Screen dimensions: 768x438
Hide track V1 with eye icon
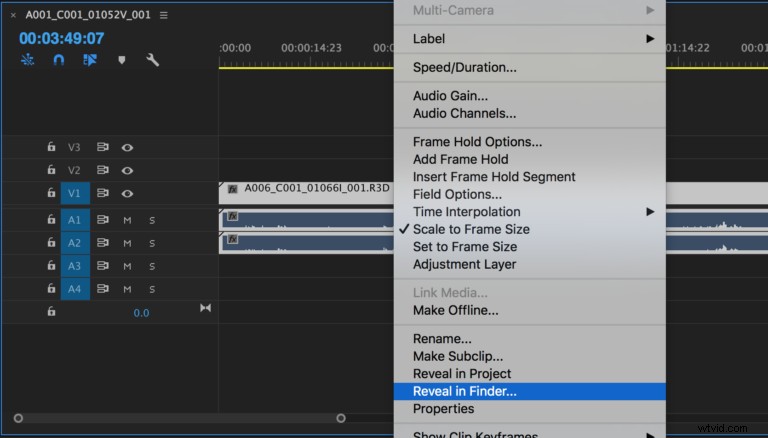click(127, 193)
